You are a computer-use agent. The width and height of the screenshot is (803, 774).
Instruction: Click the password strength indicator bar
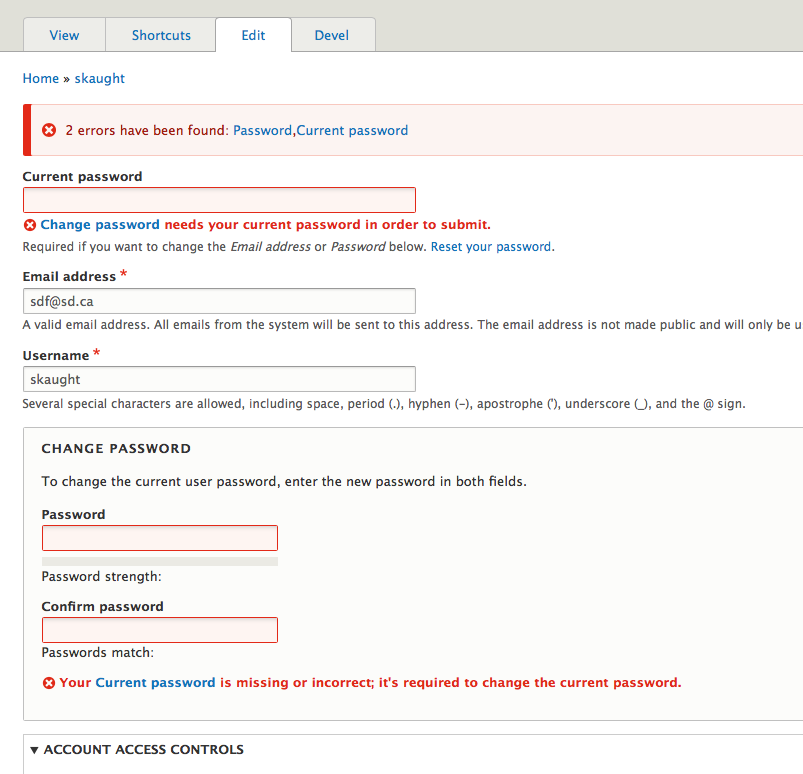click(x=160, y=561)
